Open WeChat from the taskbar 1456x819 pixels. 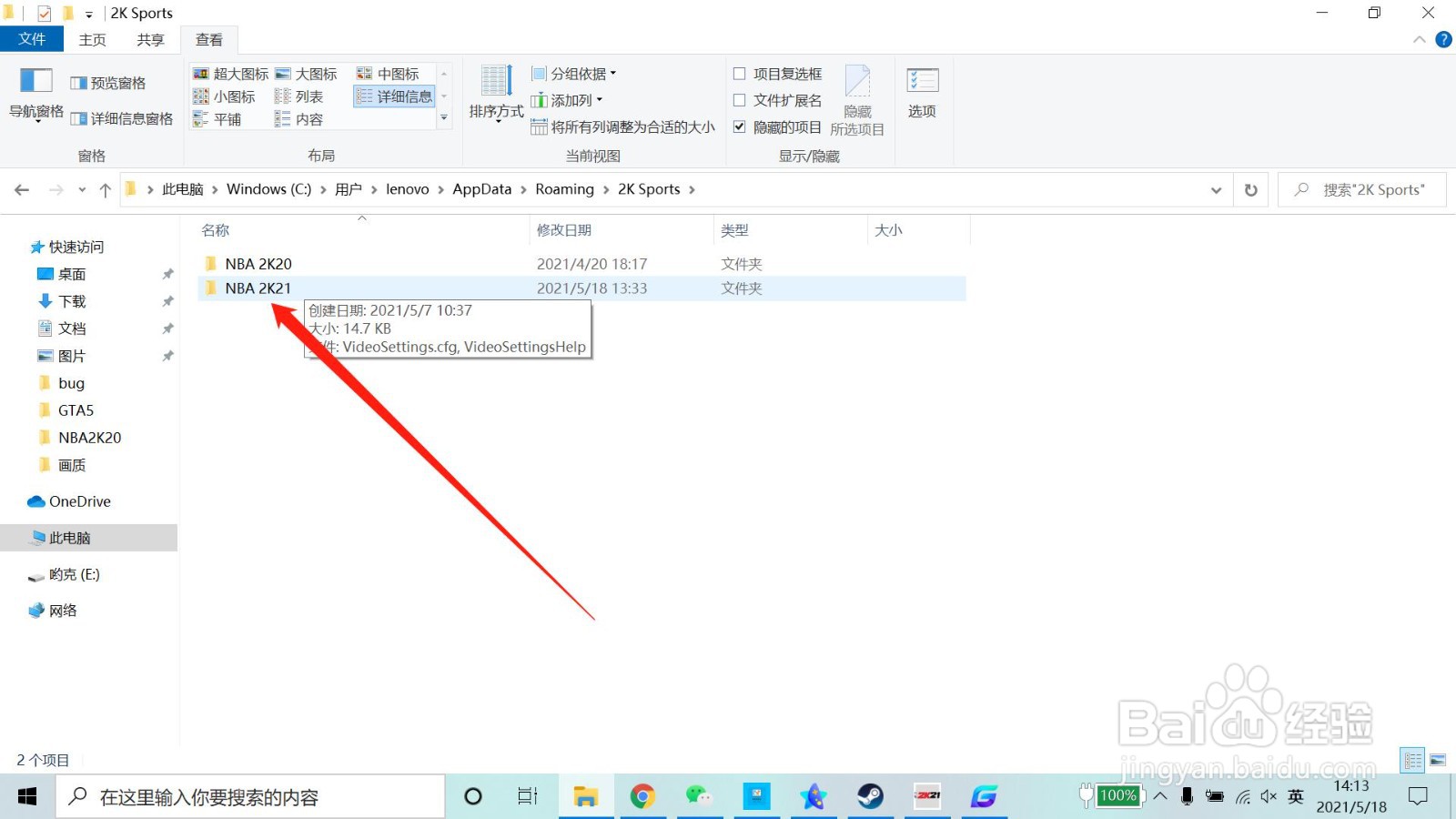pyautogui.click(x=699, y=797)
